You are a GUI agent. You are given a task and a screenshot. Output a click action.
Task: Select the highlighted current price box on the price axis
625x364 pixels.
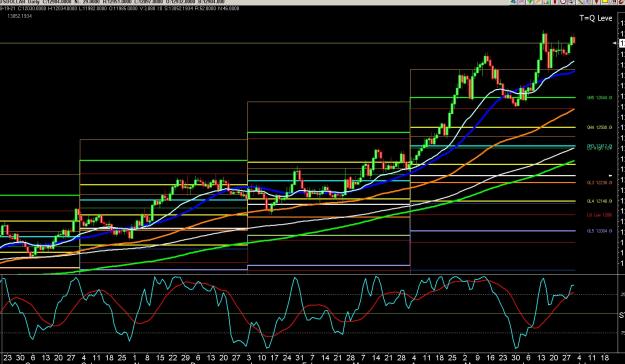click(622, 43)
